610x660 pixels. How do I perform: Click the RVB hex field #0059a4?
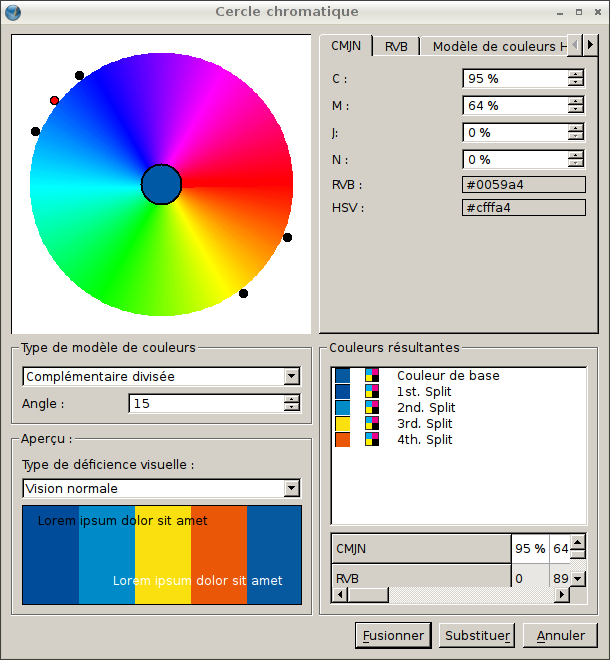[x=524, y=185]
